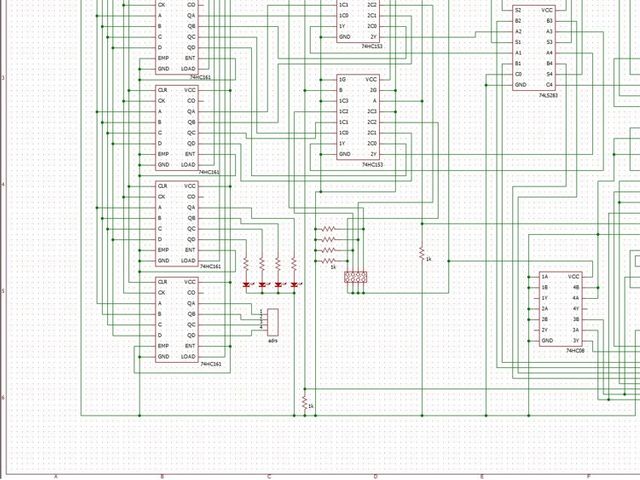Click the 3Y pin on the 74HC08
640x480 pixels.
576,341
